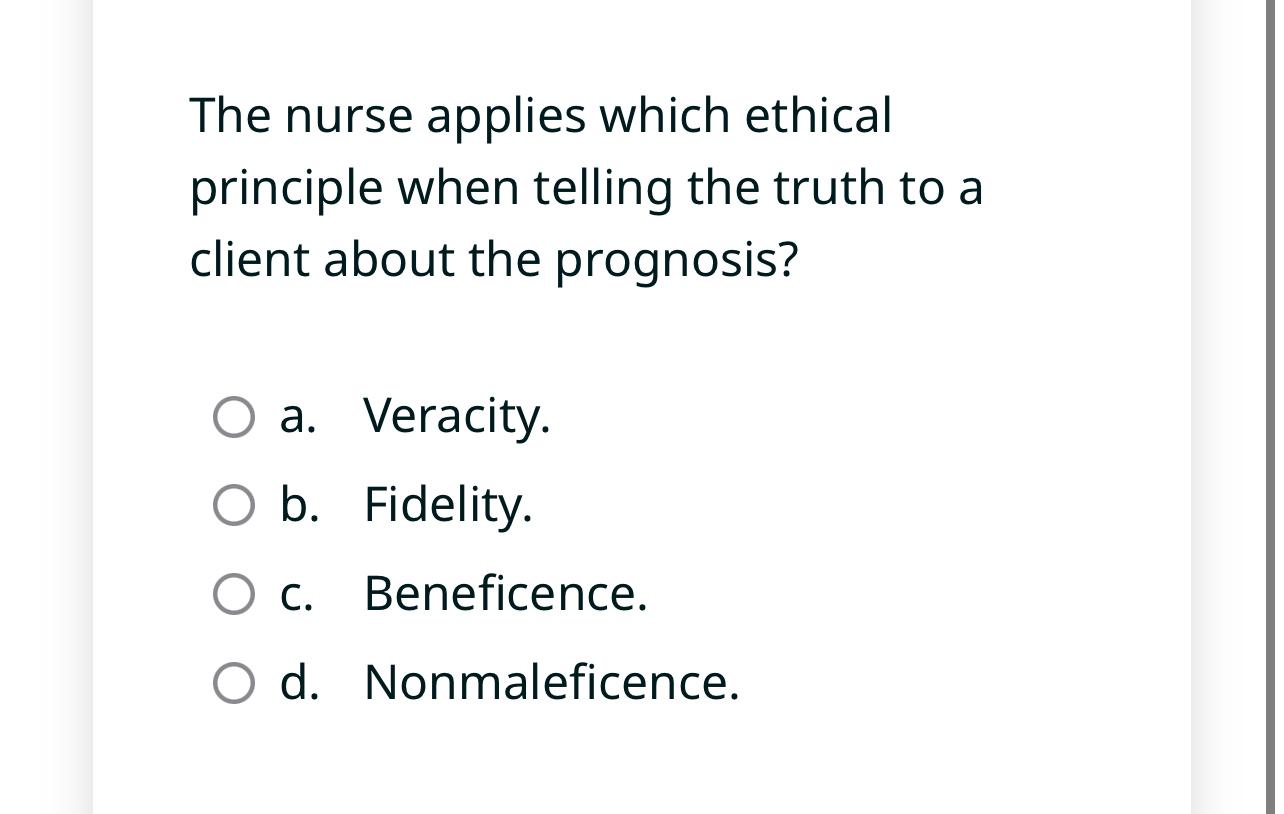The height and width of the screenshot is (814, 1284).
Task: Click the answer label Veracity
Action: [x=457, y=416]
